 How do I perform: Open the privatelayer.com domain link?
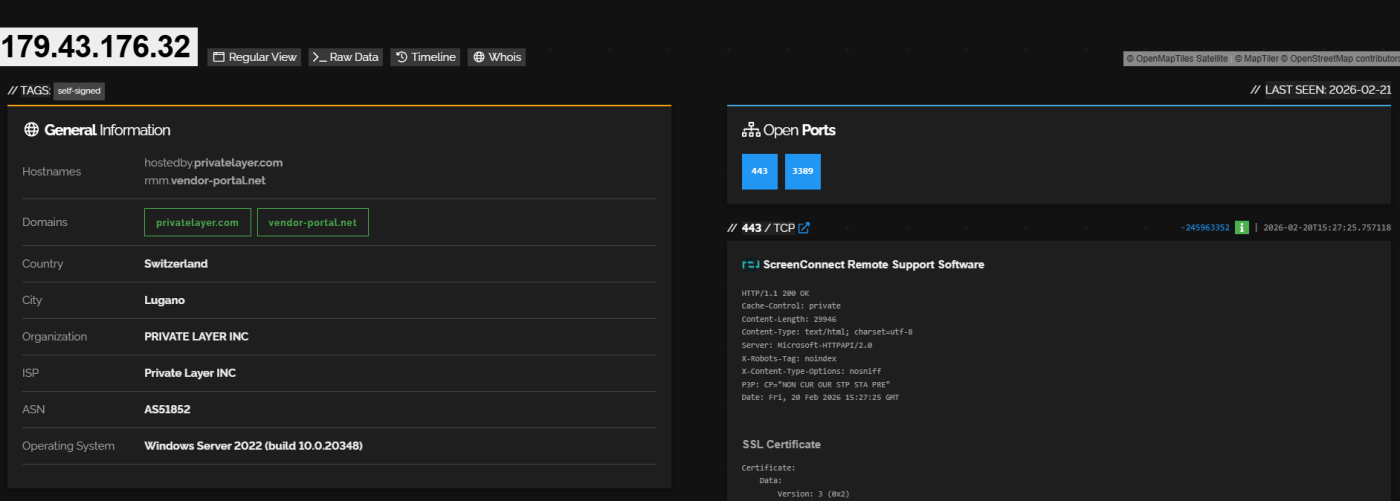pos(197,222)
